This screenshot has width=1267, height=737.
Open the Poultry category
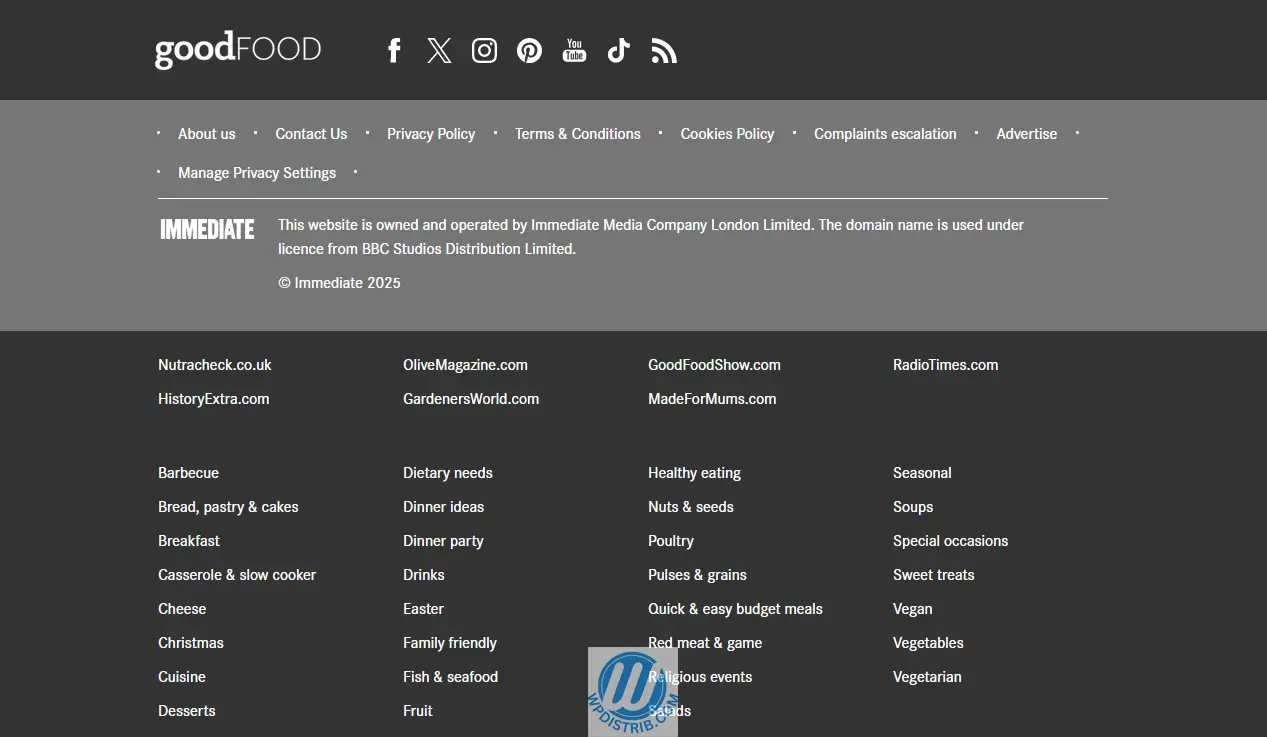[x=671, y=541]
